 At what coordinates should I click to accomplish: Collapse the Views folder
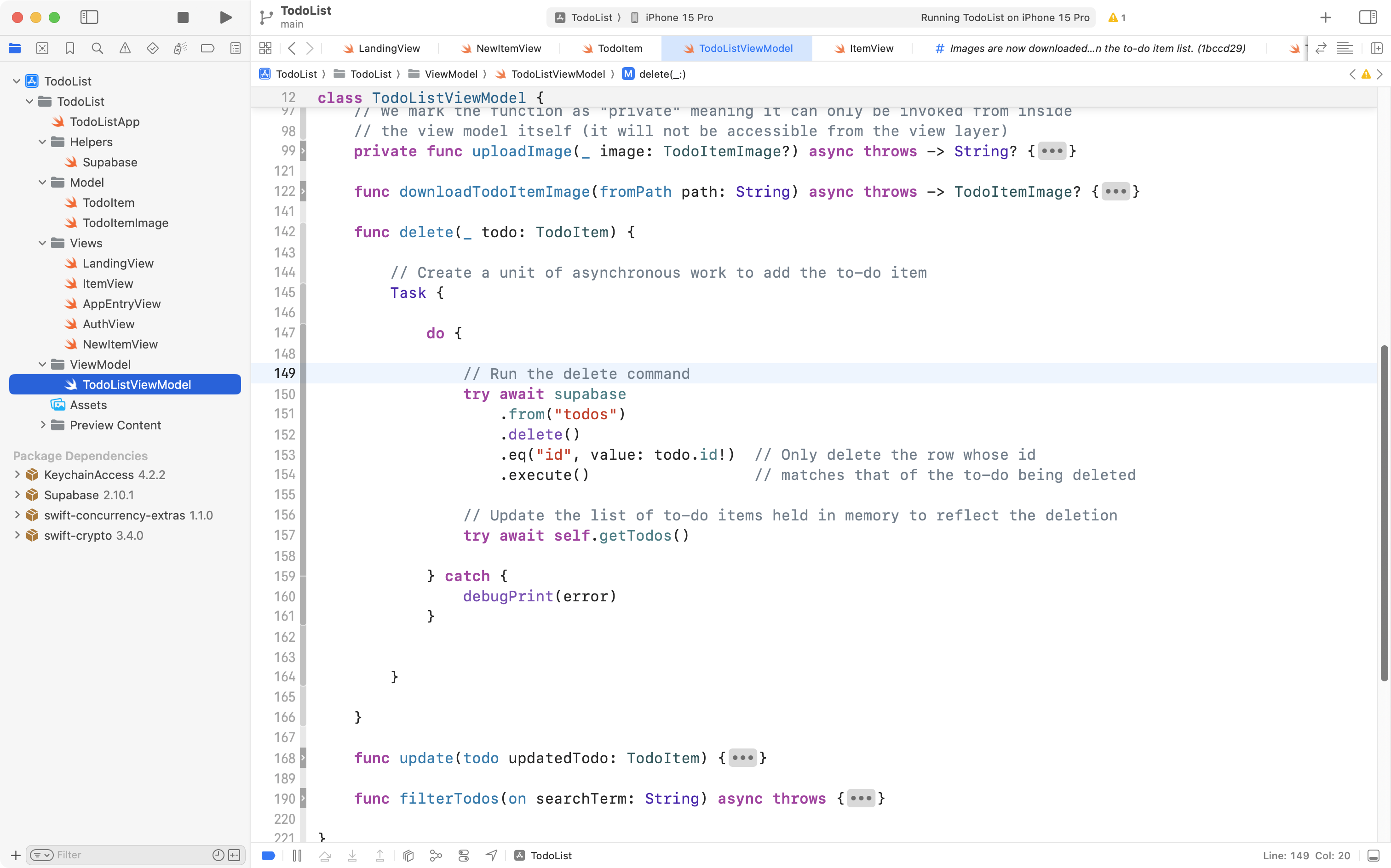pyautogui.click(x=41, y=243)
